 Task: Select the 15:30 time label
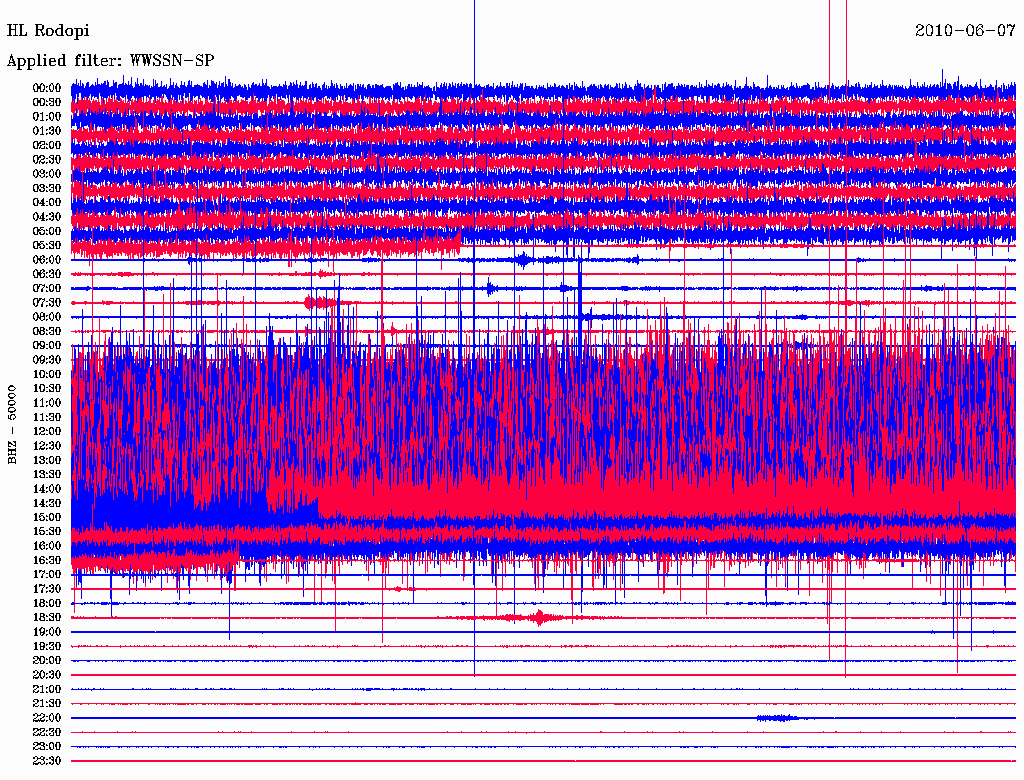(x=47, y=532)
